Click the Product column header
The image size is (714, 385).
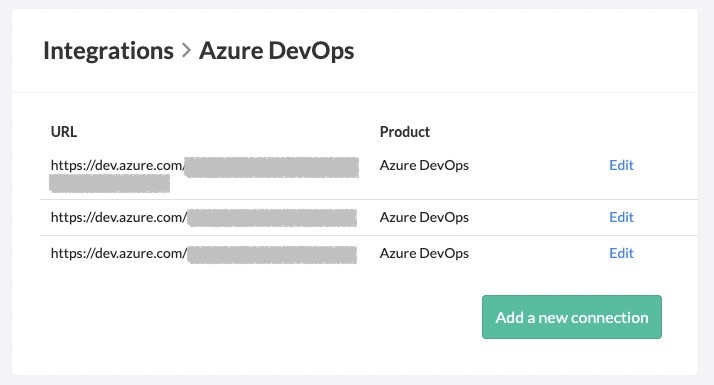[x=404, y=132]
